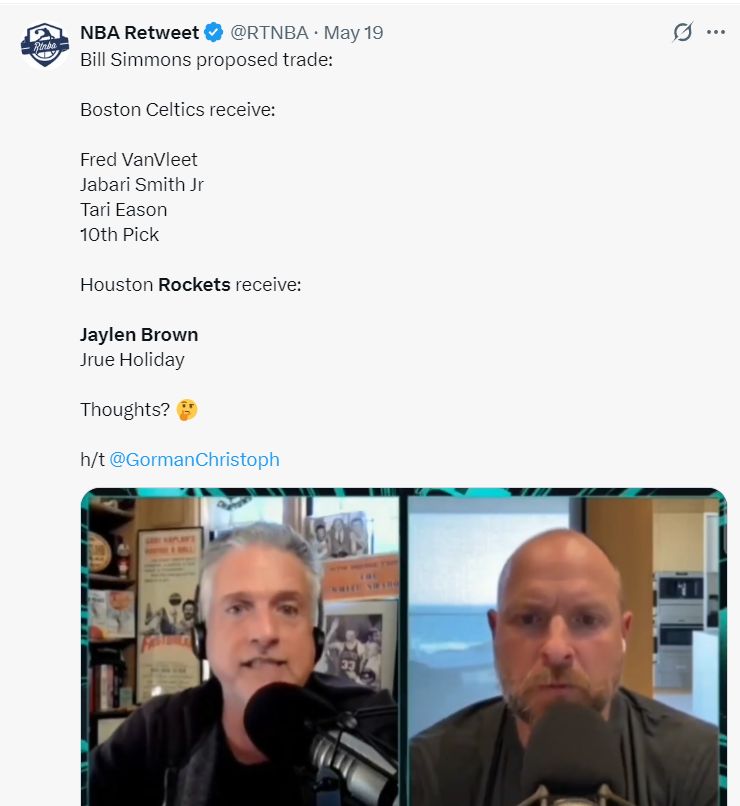
Task: Click the Tari Eason line
Action: [123, 210]
